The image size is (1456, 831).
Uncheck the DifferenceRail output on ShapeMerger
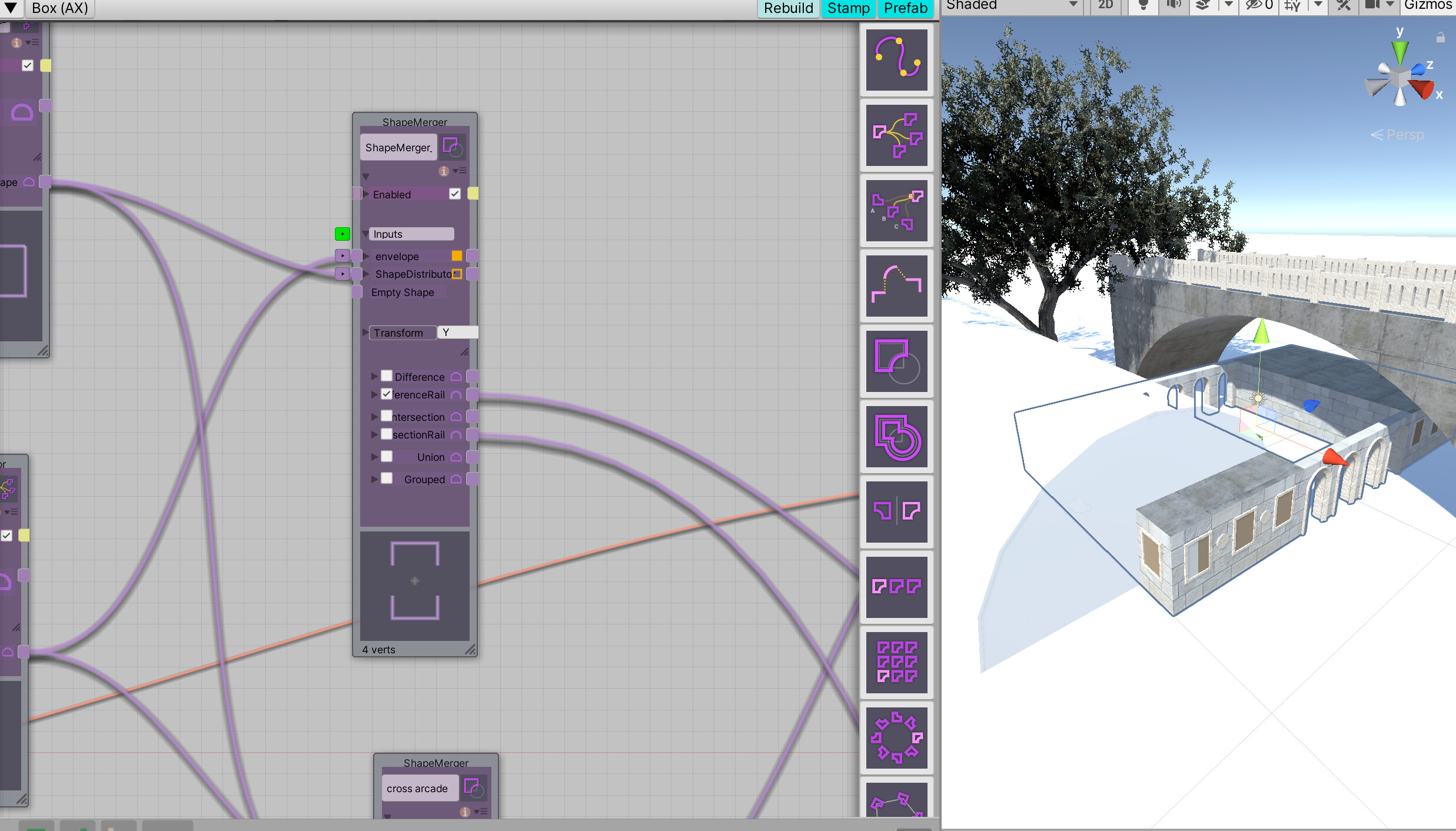pyautogui.click(x=386, y=394)
